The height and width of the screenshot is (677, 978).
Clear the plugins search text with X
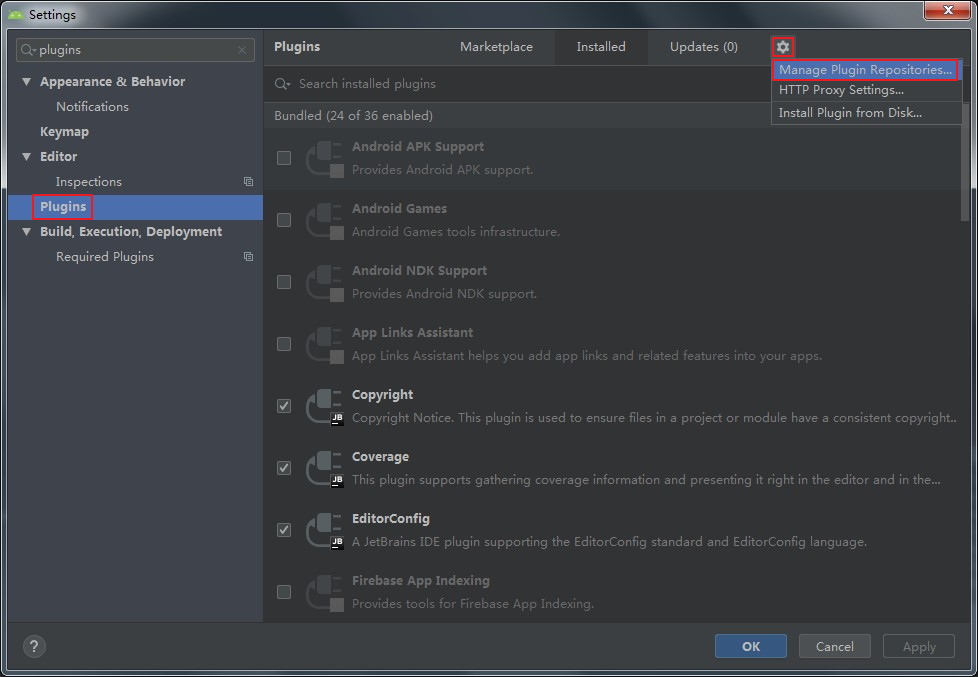242,50
